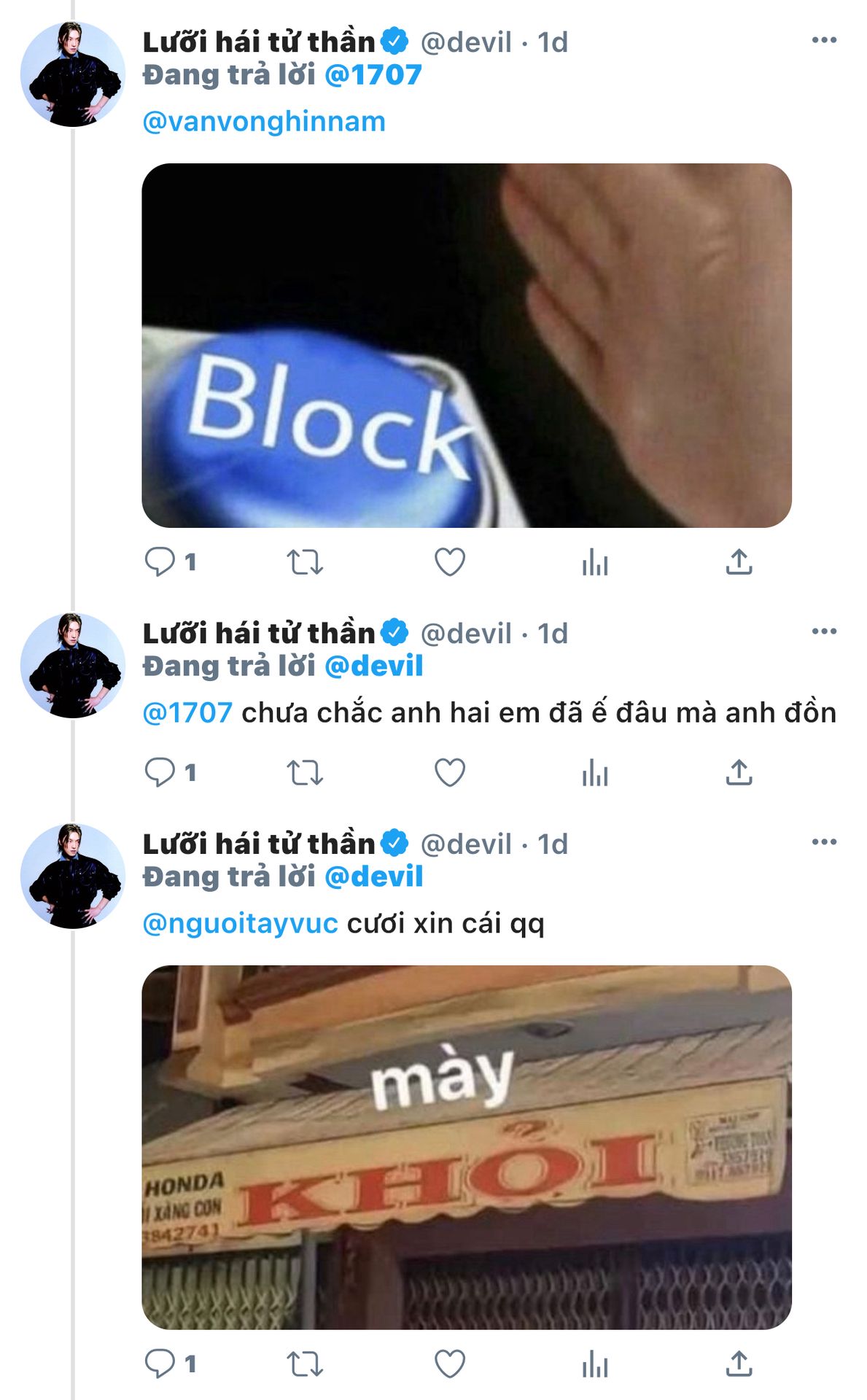This screenshot has height=1400, width=867.
Task: Open the Block button meme image
Action: tap(467, 345)
